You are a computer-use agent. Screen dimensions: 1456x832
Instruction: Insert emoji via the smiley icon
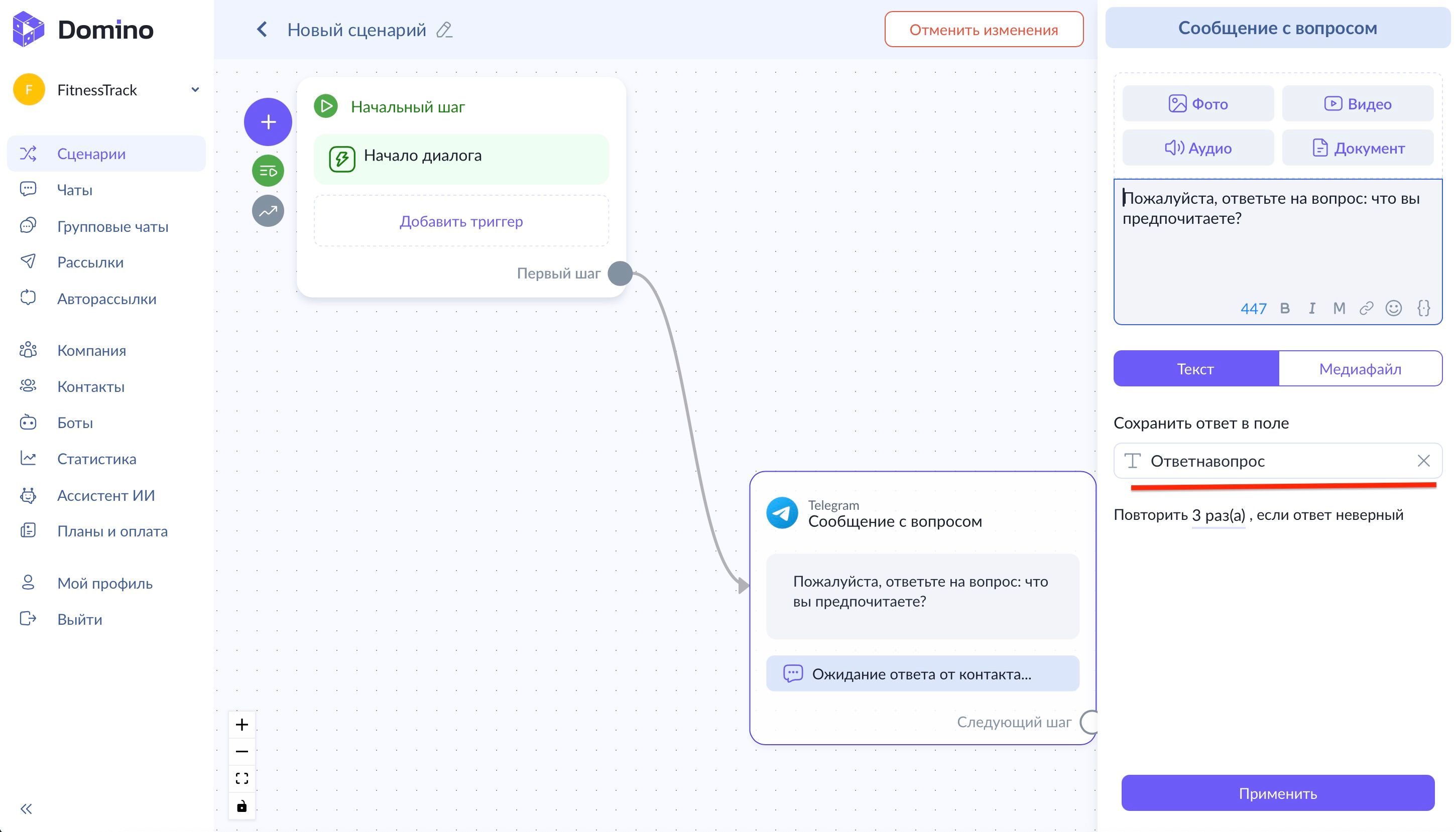pos(1393,309)
